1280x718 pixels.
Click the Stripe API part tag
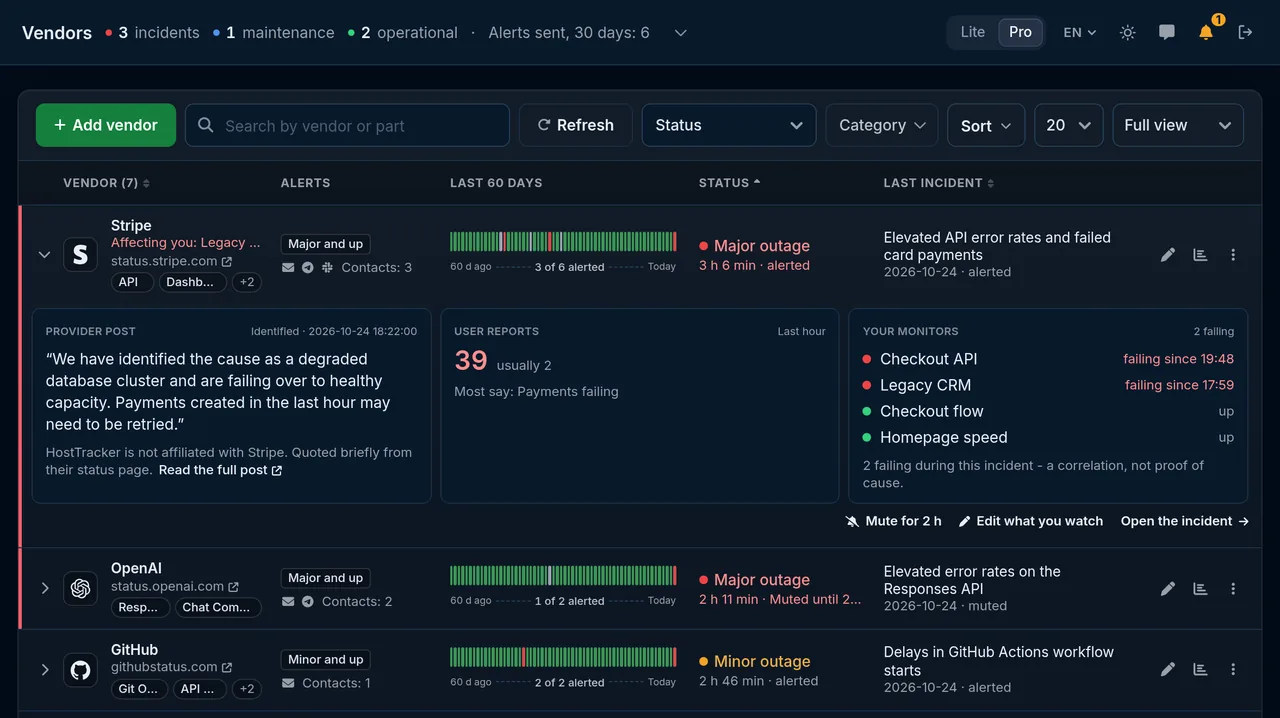(132, 283)
